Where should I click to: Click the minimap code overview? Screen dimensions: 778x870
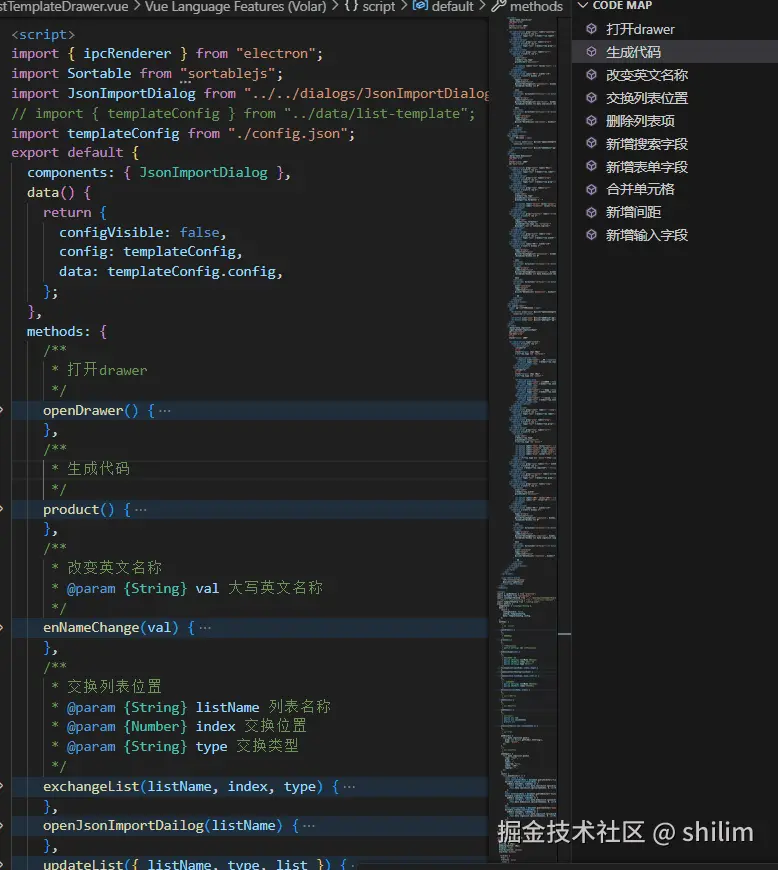click(527, 438)
